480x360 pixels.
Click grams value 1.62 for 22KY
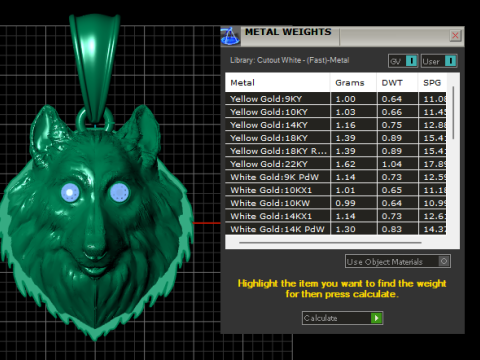(346, 164)
